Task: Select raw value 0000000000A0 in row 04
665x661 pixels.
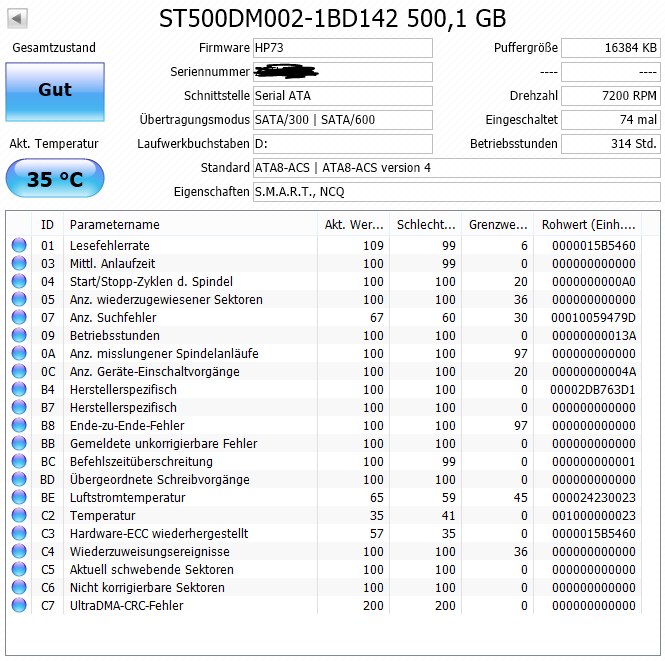Action: 593,282
